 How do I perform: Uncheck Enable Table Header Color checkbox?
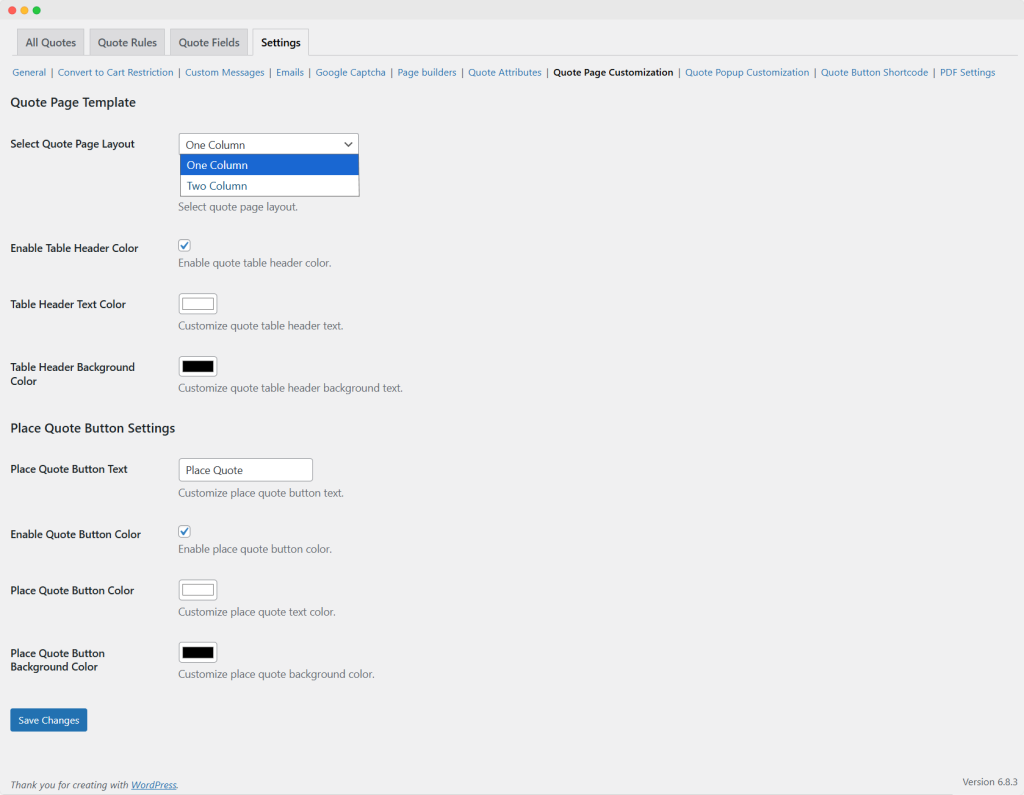184,246
